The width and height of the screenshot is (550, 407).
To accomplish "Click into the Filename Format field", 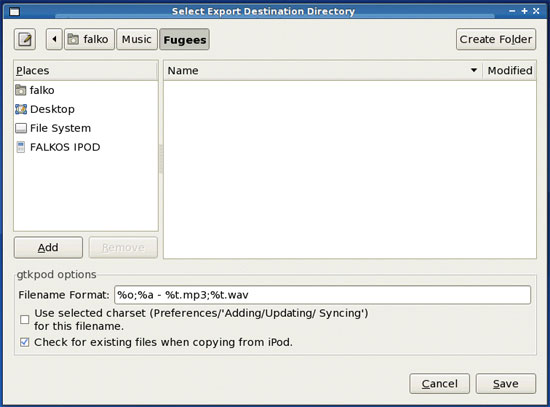I will coord(322,295).
